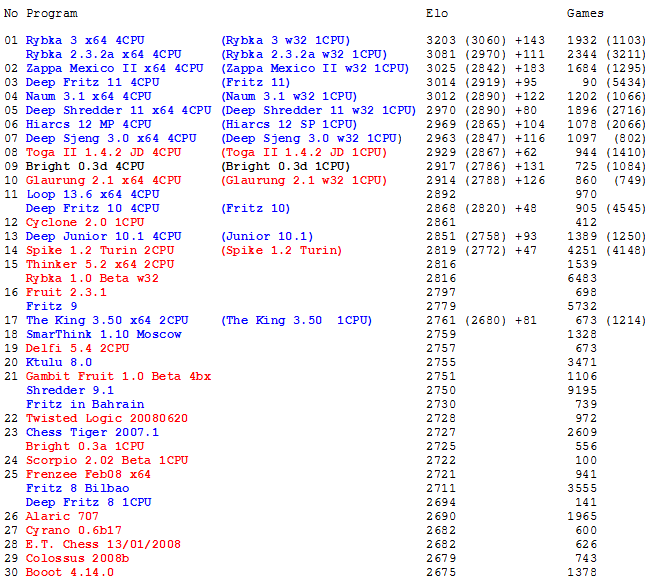Viewport: 650px width, 583px height.
Task: Click the Loop 13.6 x64 4CPU program
Action: pos(92,195)
